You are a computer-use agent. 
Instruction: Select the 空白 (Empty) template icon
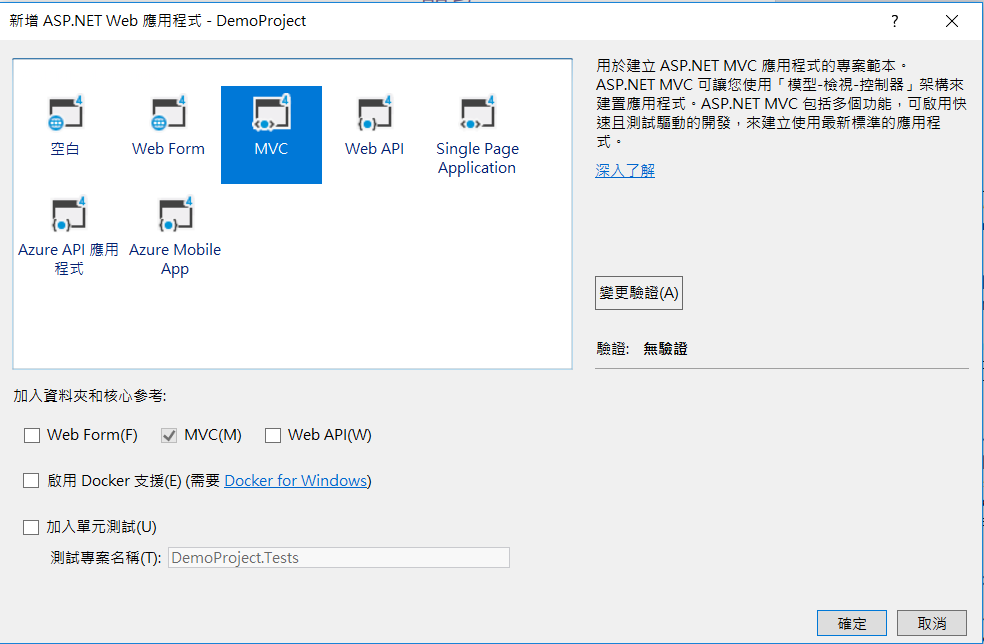point(65,127)
